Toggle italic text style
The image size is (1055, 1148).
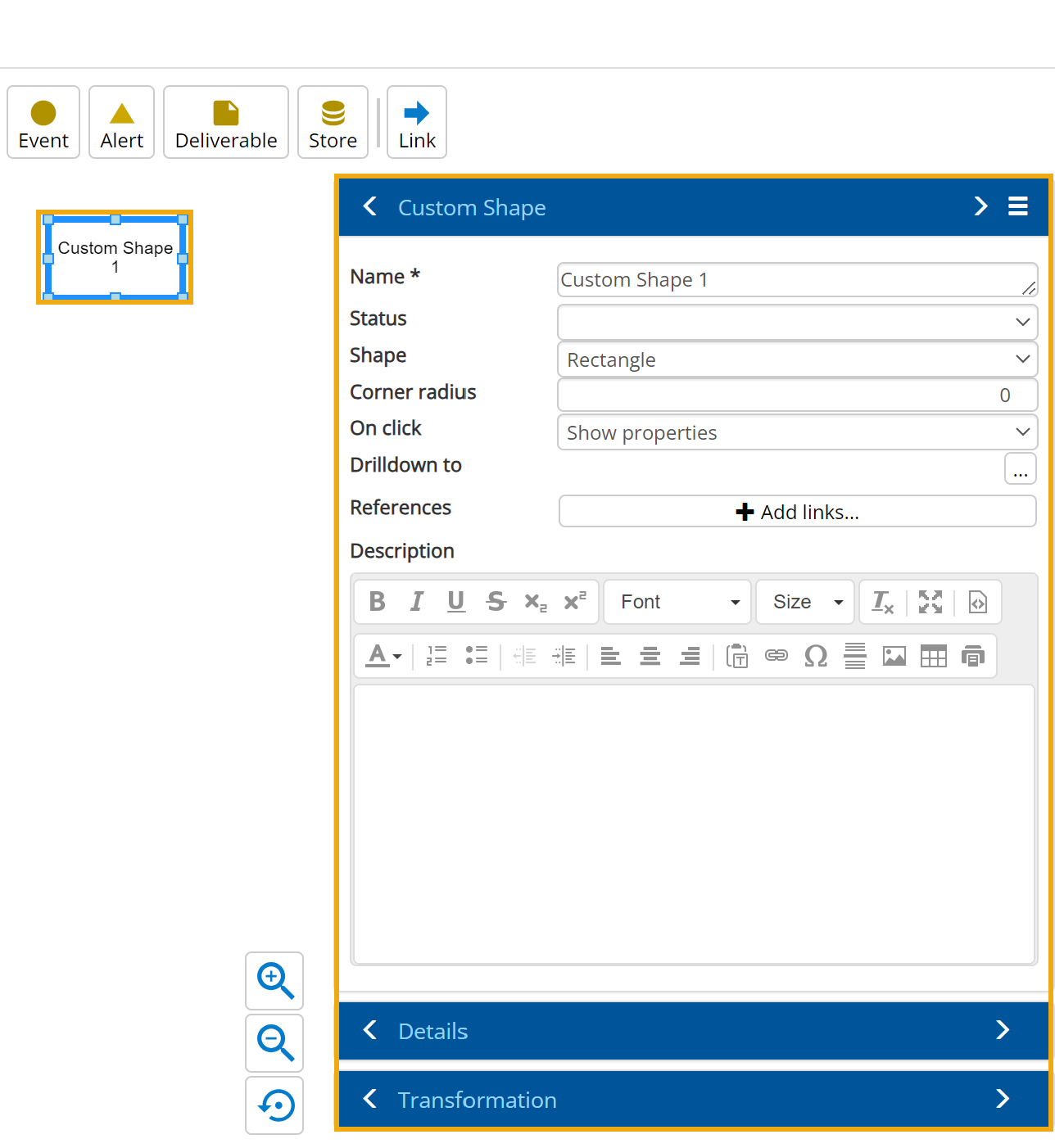(x=416, y=602)
